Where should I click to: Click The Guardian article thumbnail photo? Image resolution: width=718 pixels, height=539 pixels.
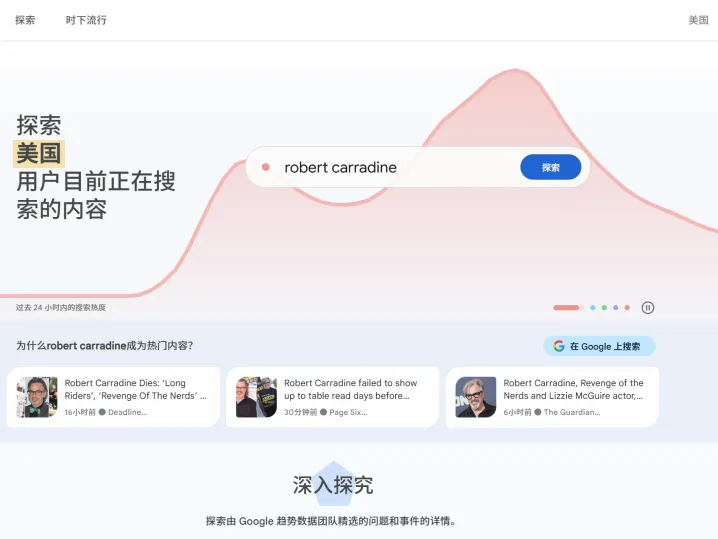pos(476,397)
